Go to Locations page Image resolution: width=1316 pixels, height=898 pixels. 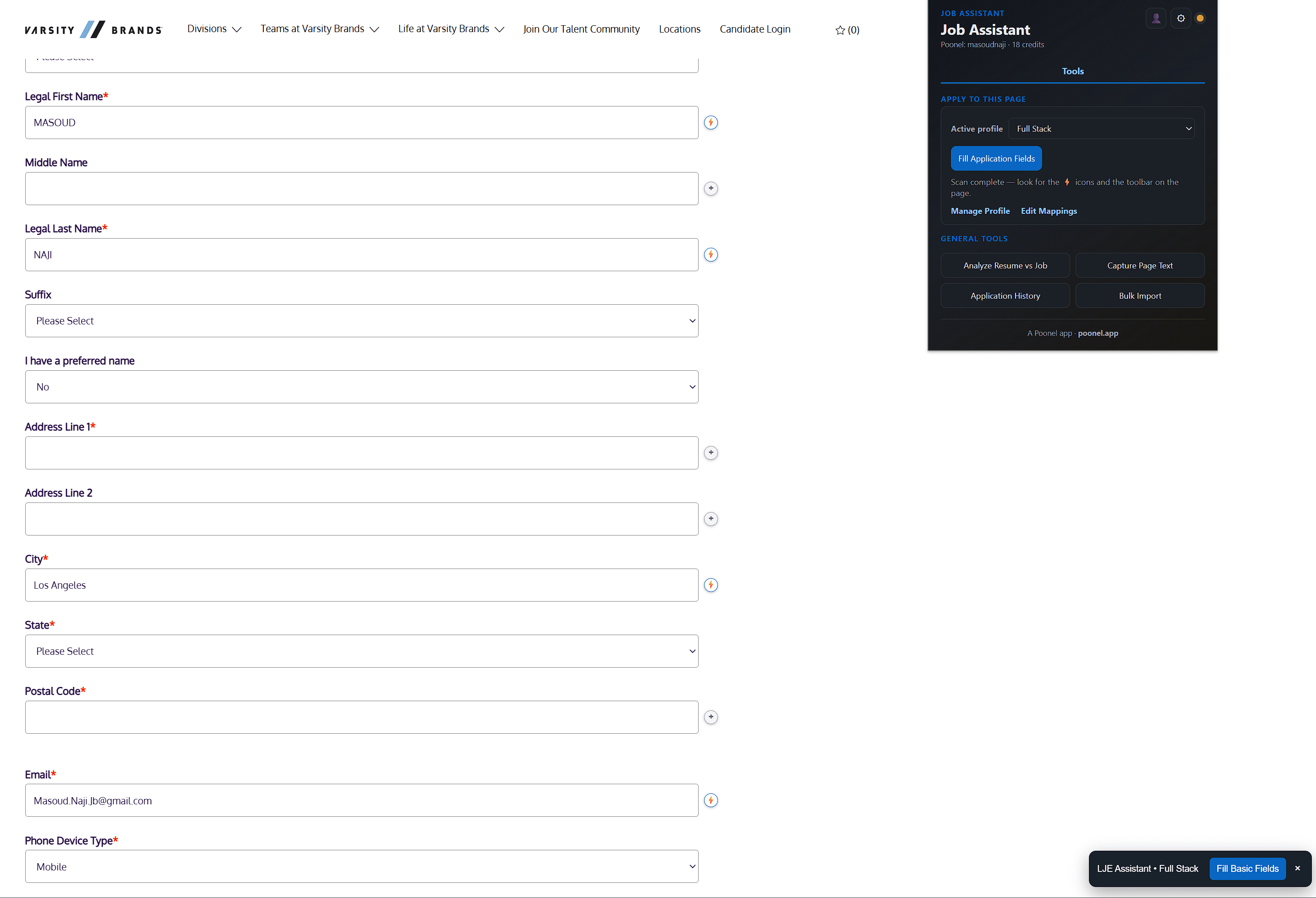click(x=679, y=29)
